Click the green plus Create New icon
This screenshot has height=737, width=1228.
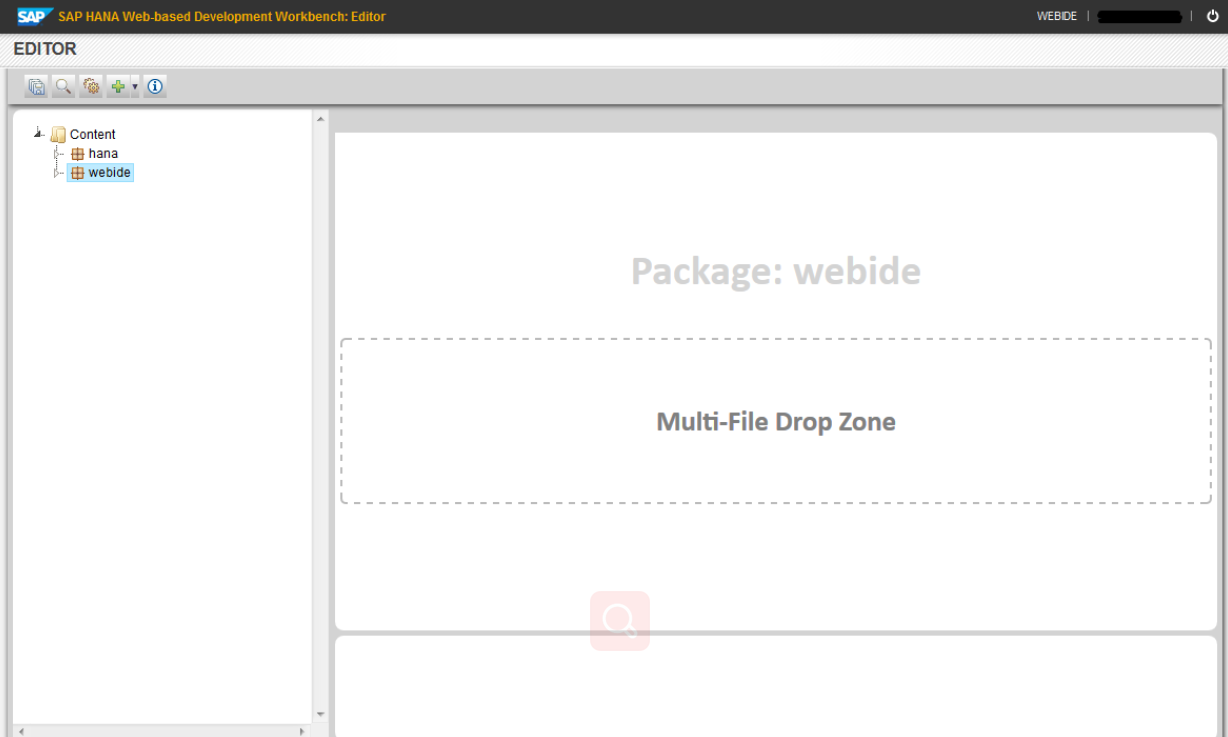pos(117,86)
